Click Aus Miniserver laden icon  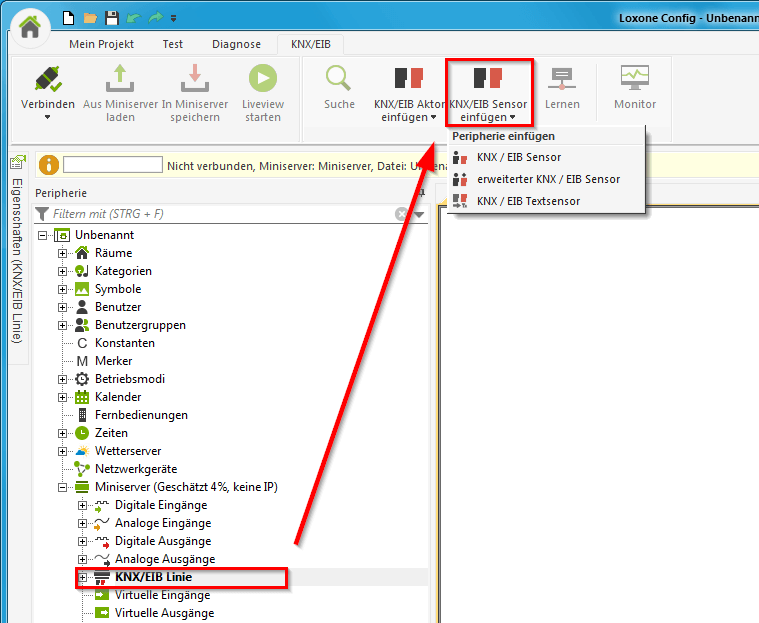point(120,80)
